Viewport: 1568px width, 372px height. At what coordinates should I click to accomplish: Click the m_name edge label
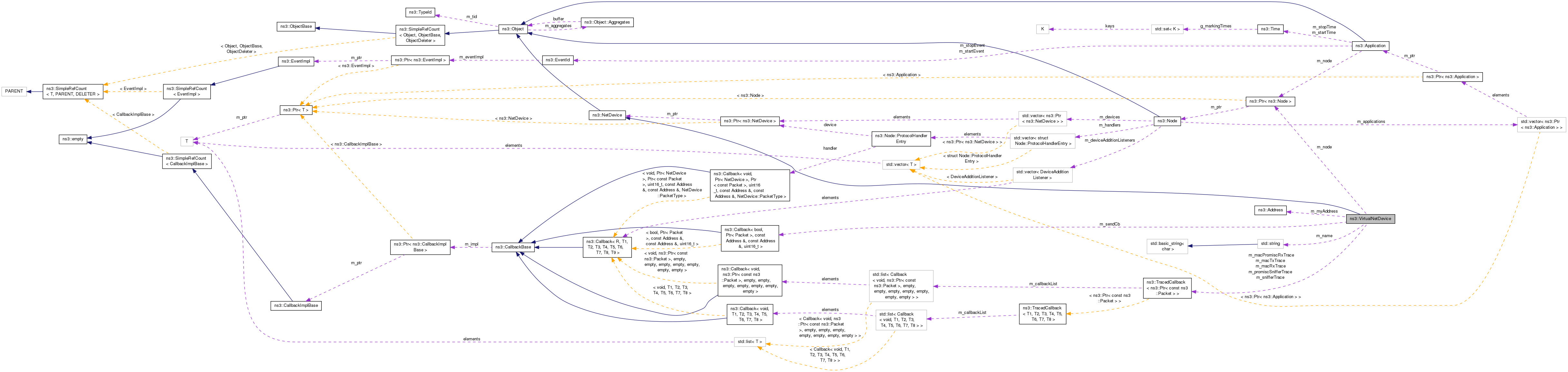1324,236
